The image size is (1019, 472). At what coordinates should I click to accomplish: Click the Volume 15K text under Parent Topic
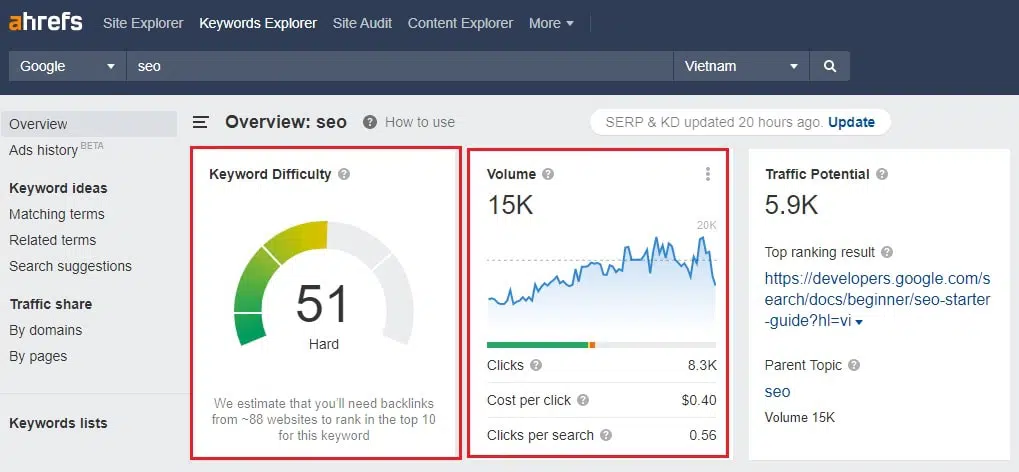[799, 417]
